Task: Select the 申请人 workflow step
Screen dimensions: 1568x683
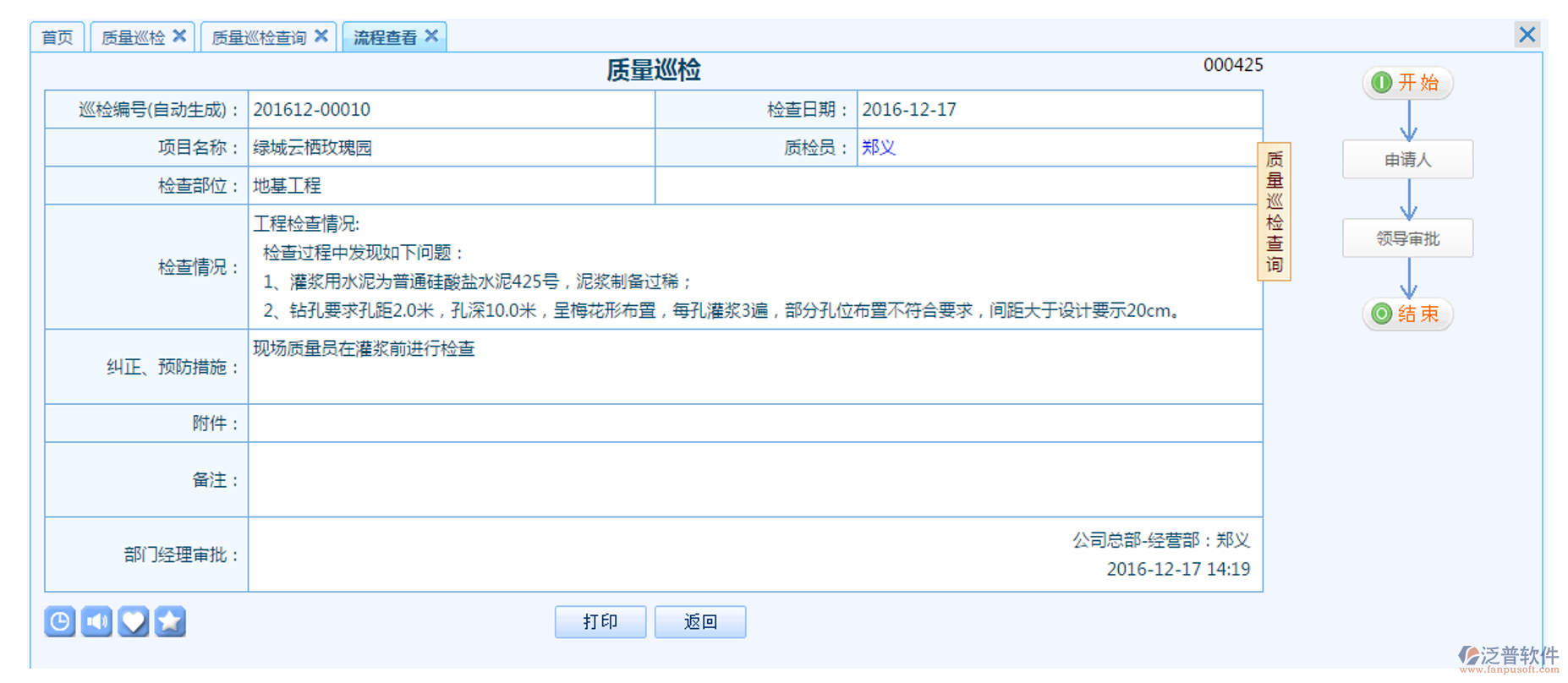Action: click(x=1407, y=160)
